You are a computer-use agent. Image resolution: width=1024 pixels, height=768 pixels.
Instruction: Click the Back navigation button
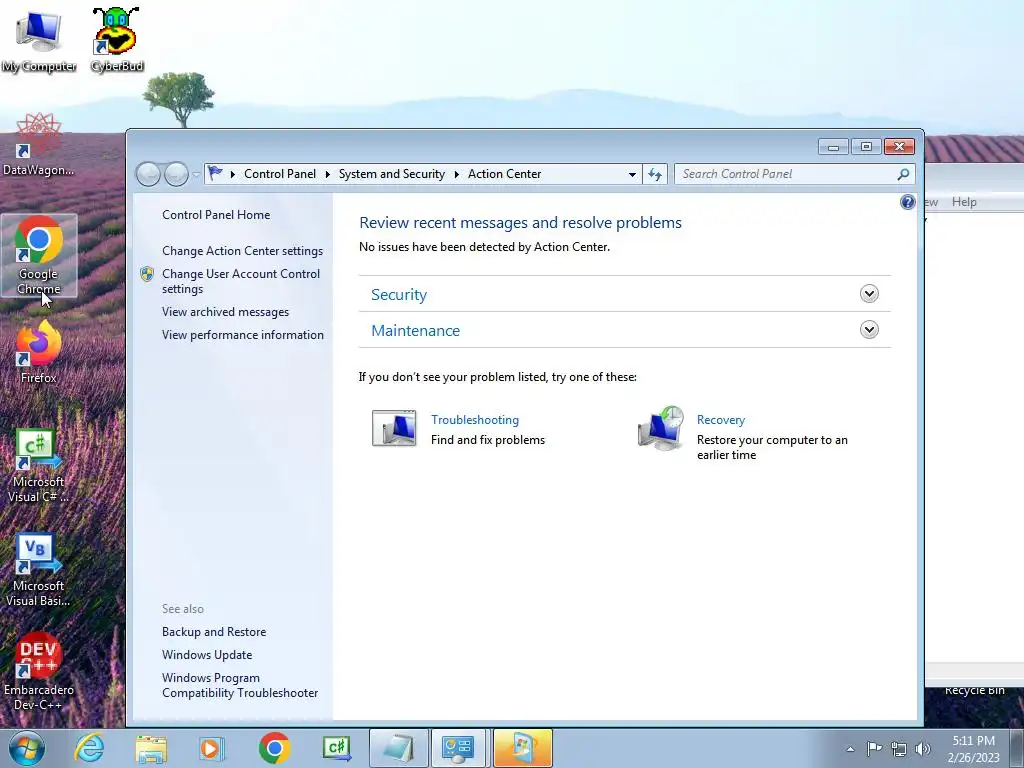(x=148, y=174)
